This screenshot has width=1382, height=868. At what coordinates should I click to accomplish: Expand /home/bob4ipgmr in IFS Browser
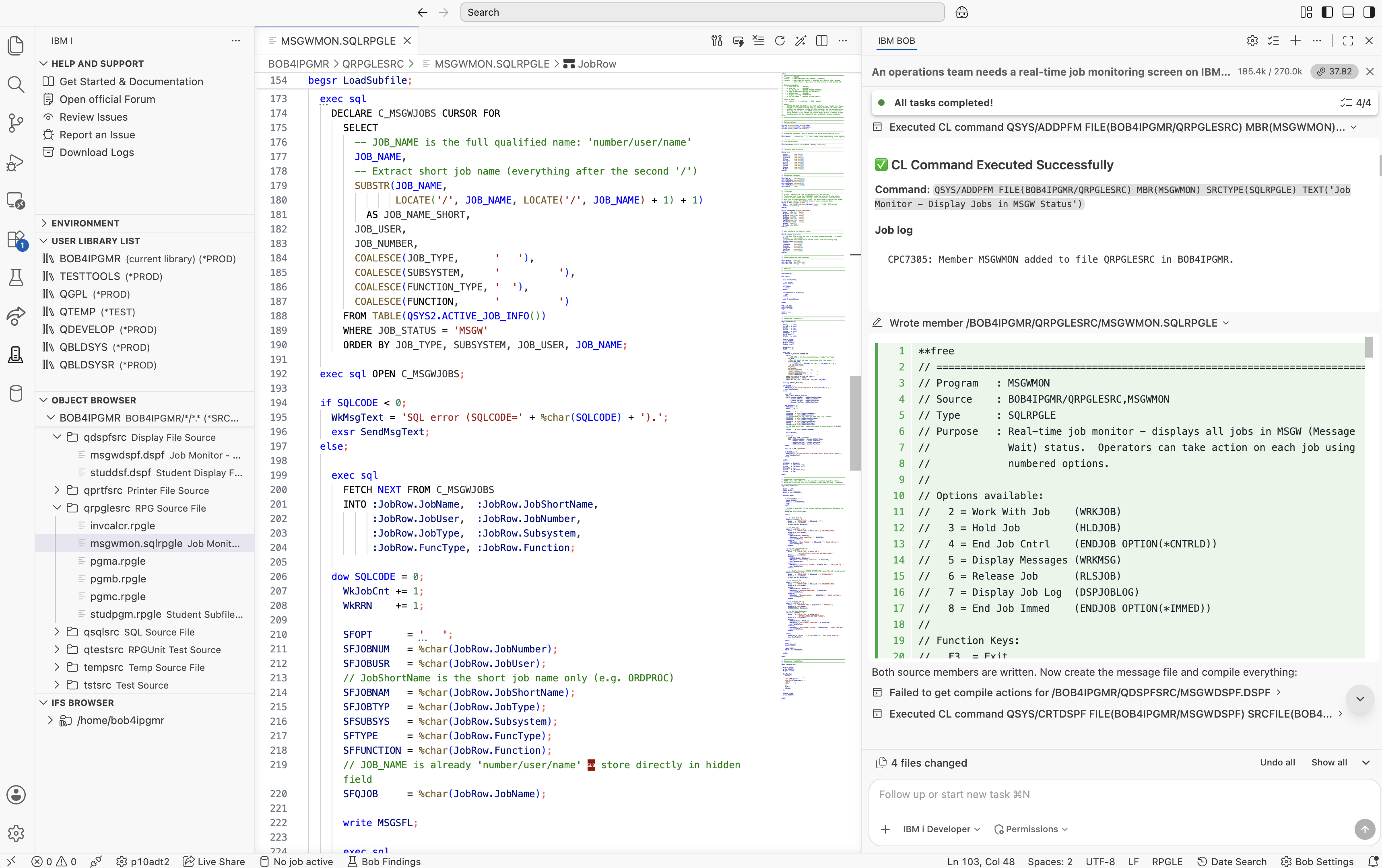click(50, 720)
